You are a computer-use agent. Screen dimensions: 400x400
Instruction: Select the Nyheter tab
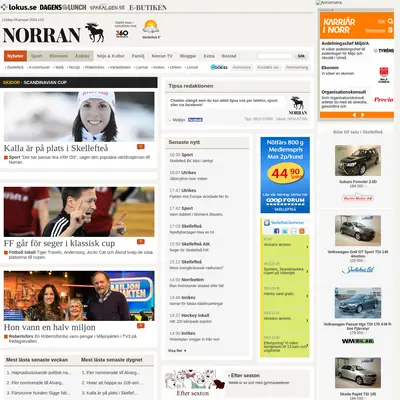[x=15, y=56]
